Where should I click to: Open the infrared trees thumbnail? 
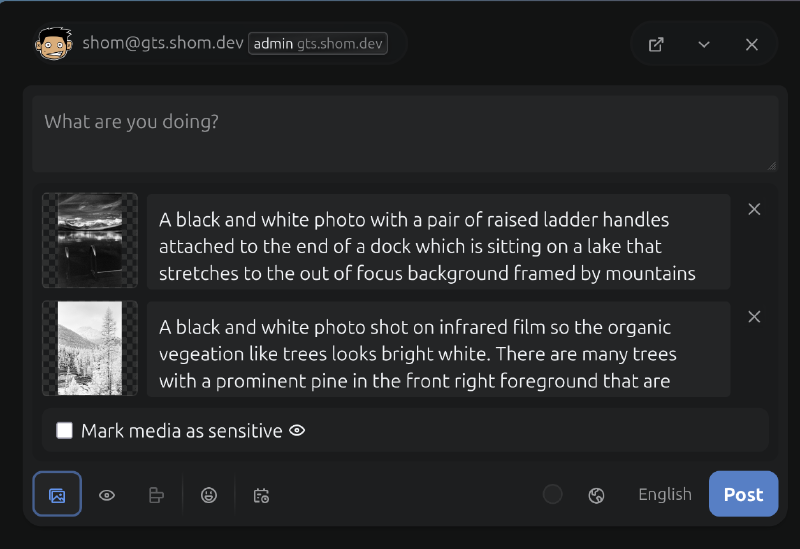(90, 348)
